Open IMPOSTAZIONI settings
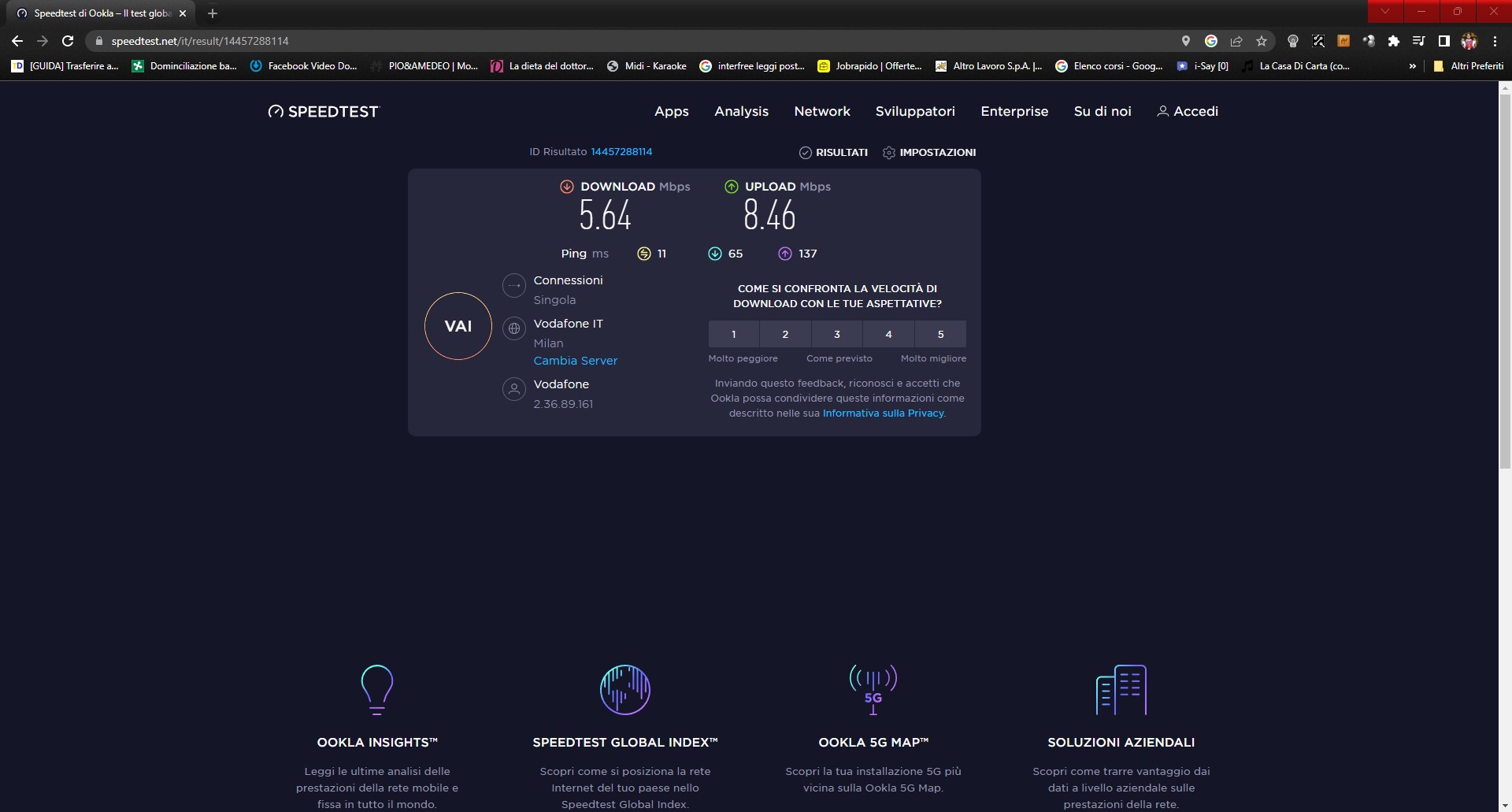The image size is (1512, 812). [929, 153]
